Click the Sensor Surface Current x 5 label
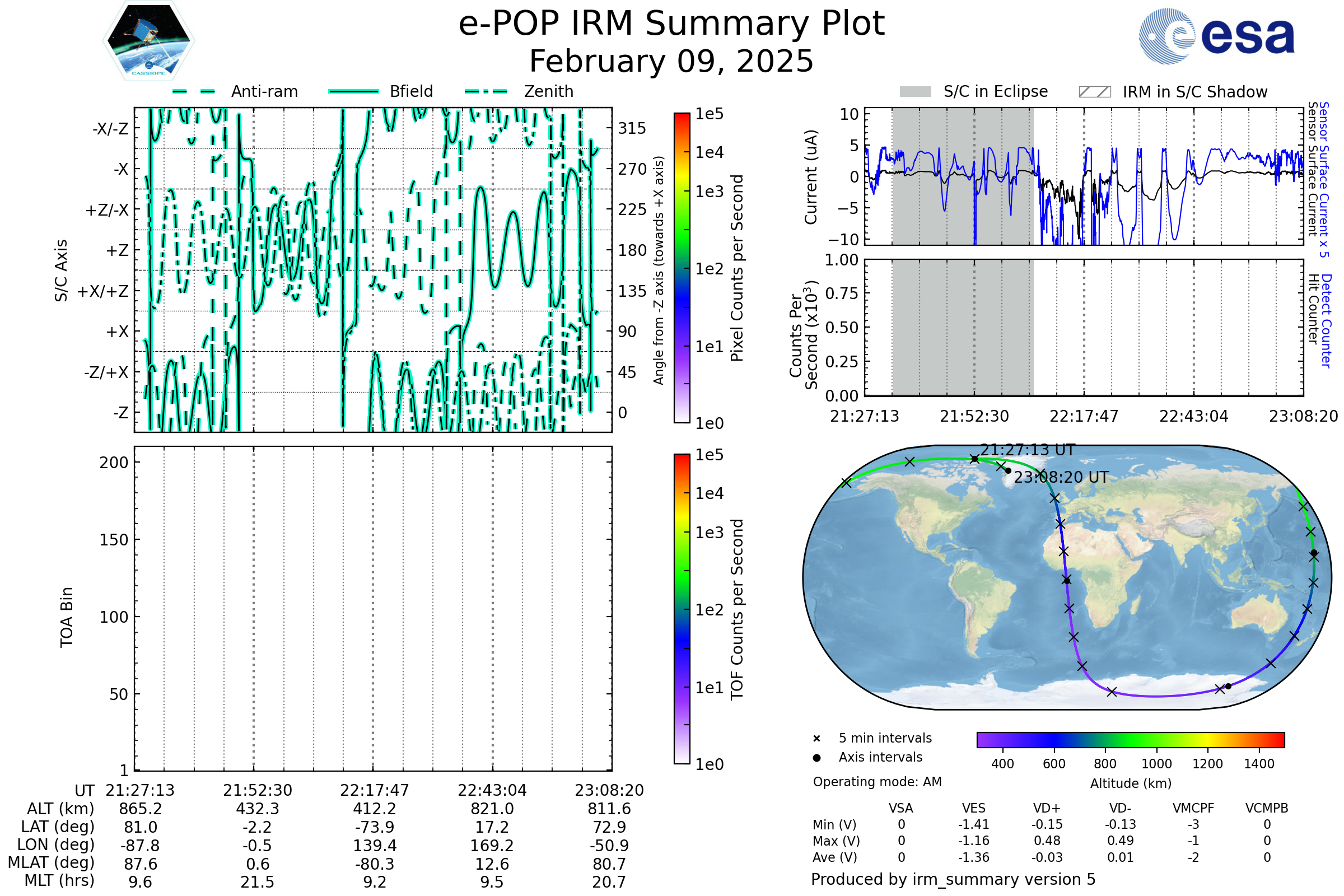The height and width of the screenshot is (896, 1344). (1323, 179)
